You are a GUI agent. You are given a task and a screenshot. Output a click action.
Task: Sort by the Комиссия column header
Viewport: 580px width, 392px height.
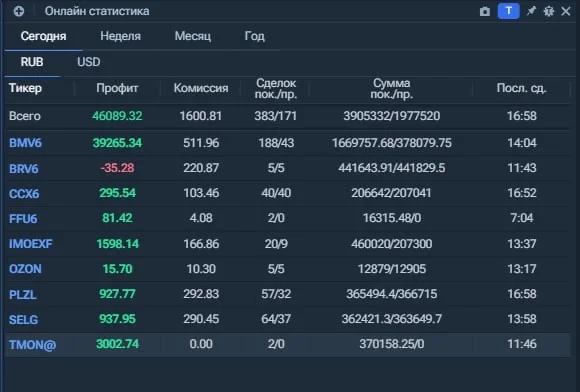pyautogui.click(x=201, y=88)
